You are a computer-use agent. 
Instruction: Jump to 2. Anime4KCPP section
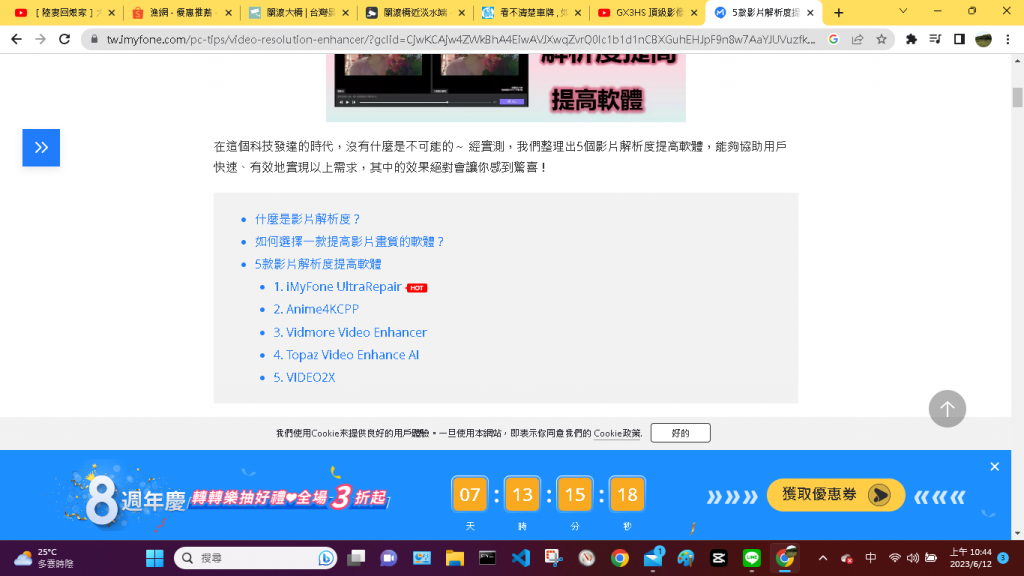tap(316, 309)
